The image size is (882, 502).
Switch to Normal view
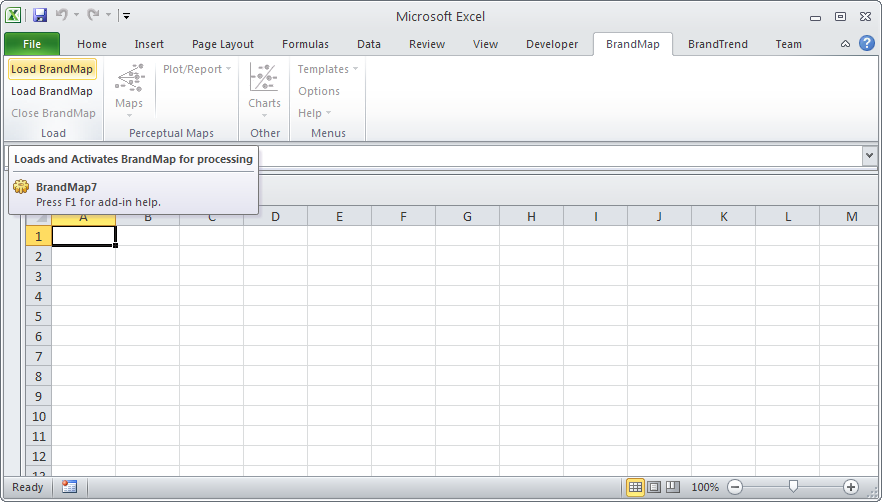635,487
